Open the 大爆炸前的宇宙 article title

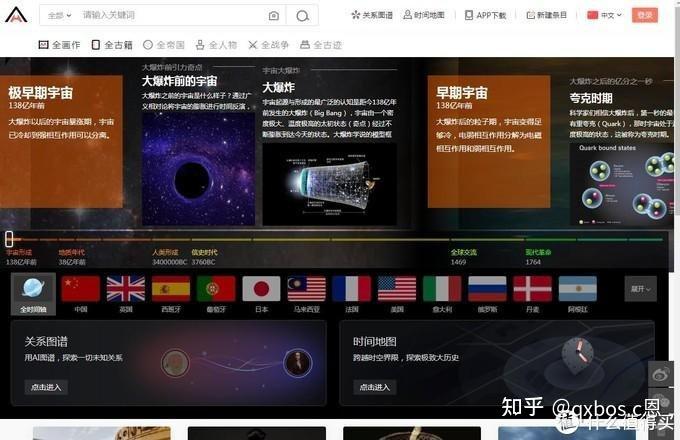pos(180,81)
